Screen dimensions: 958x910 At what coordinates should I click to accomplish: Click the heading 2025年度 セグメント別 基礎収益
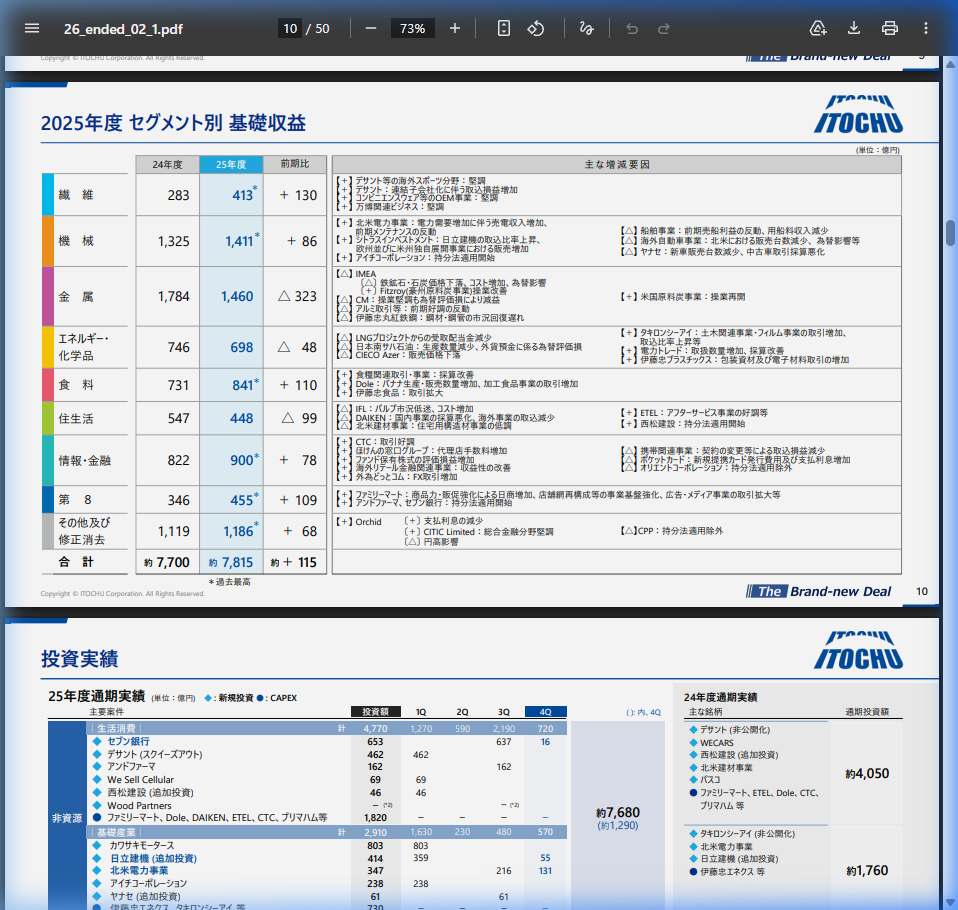pyautogui.click(x=173, y=123)
